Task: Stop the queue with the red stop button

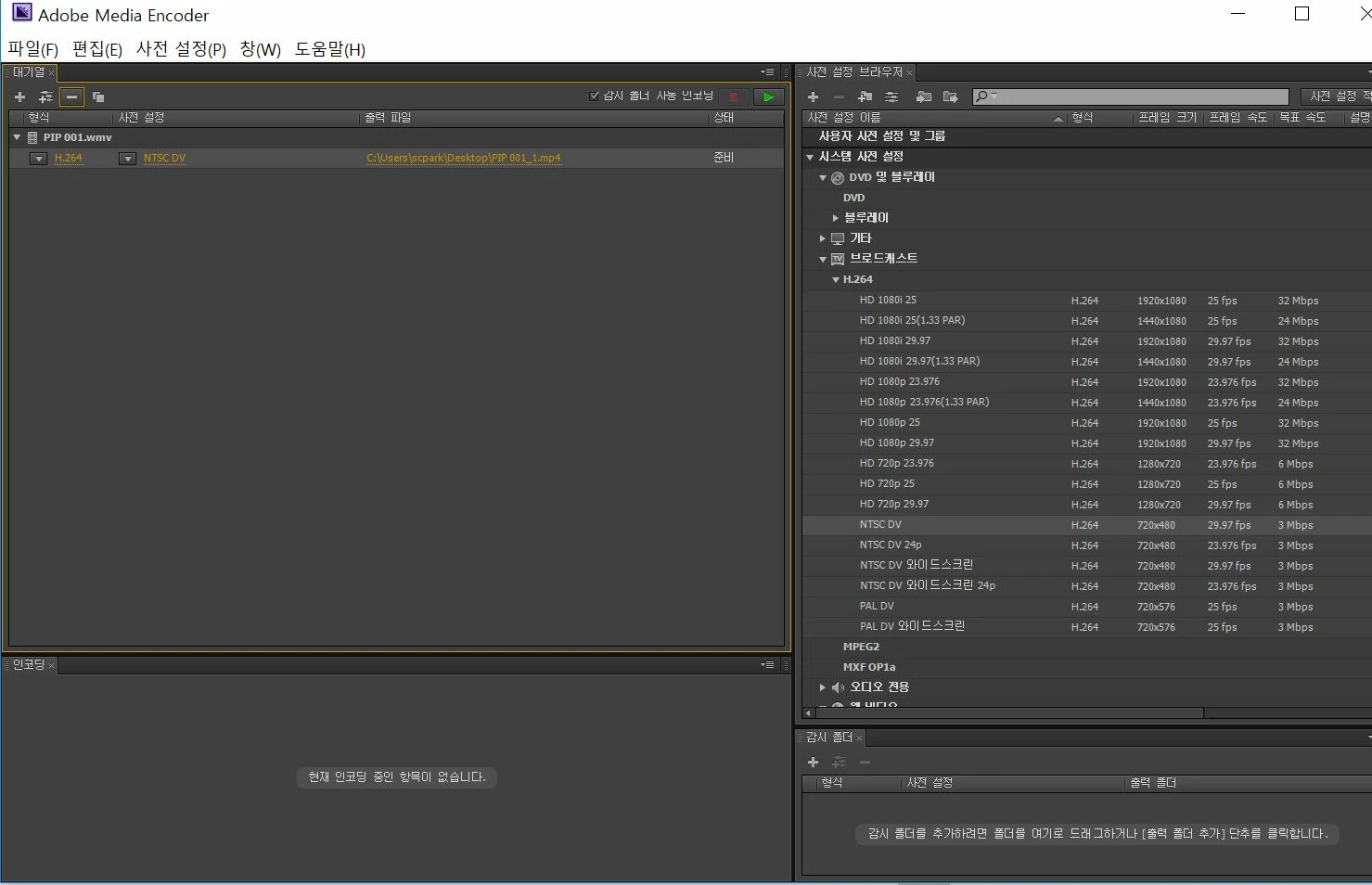Action: [x=733, y=96]
